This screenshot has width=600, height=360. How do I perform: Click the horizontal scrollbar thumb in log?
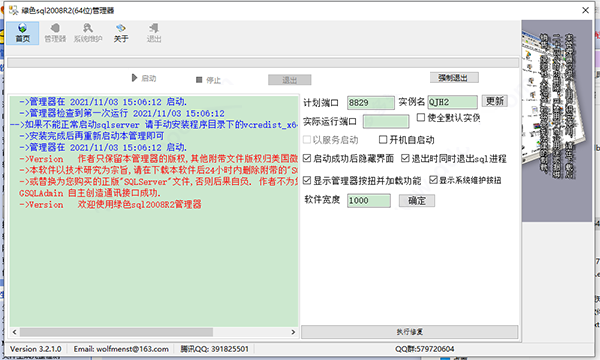click(116, 332)
